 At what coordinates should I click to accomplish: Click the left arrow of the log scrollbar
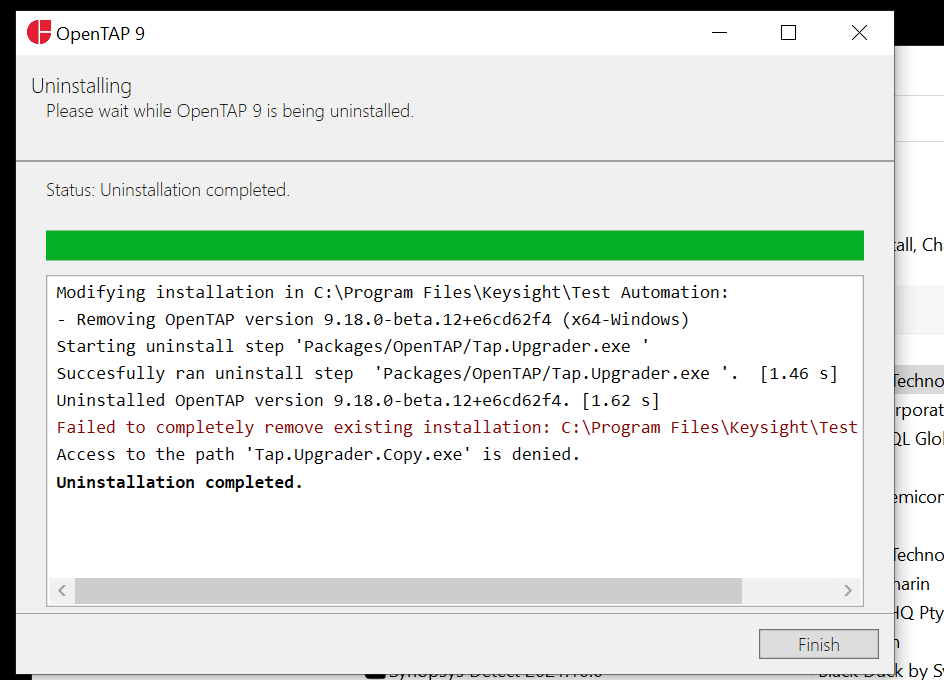[61, 590]
